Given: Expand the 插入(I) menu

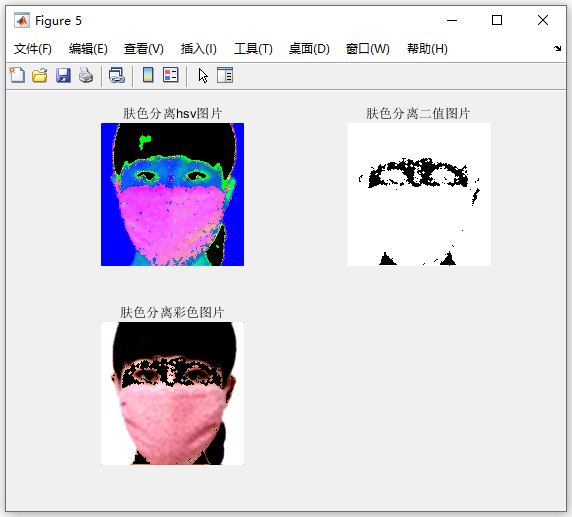Looking at the screenshot, I should pyautogui.click(x=199, y=49).
